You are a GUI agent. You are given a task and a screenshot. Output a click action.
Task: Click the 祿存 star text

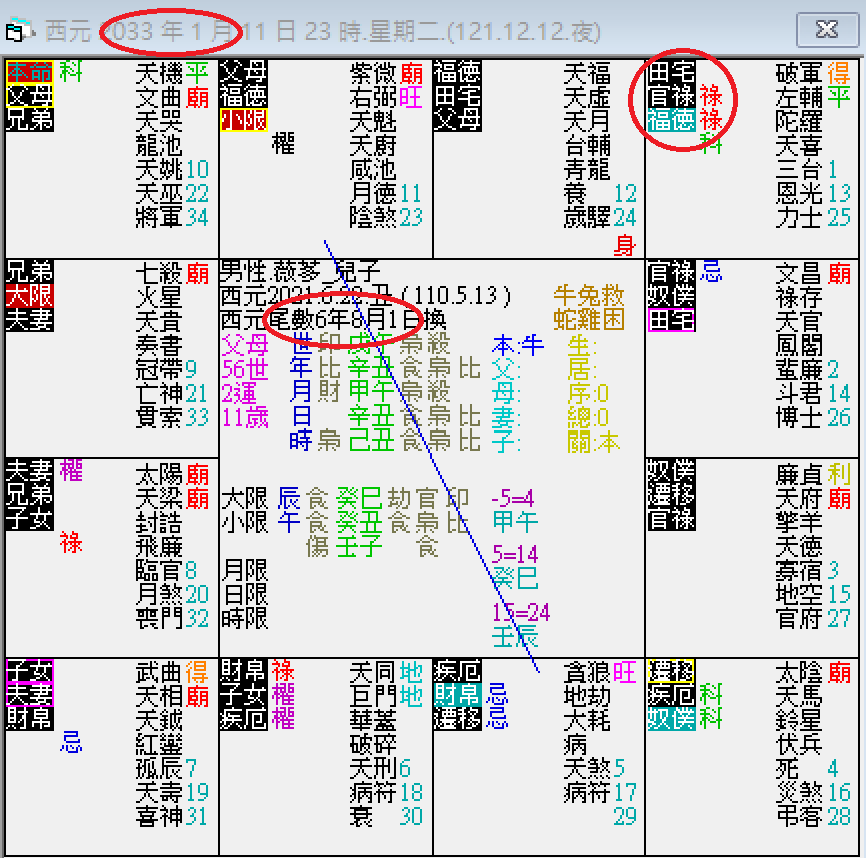[x=799, y=298]
